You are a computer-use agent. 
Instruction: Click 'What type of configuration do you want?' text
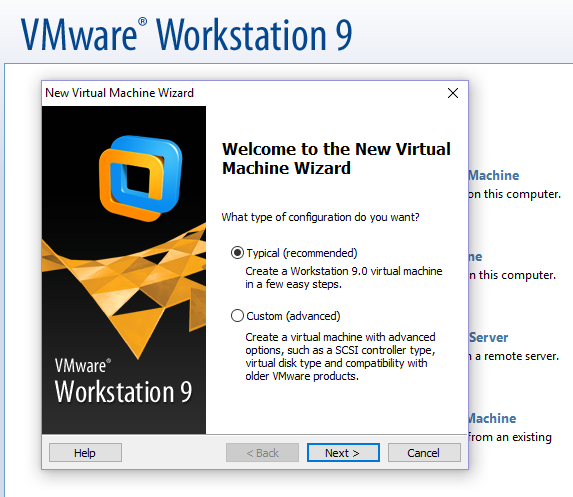(x=320, y=217)
